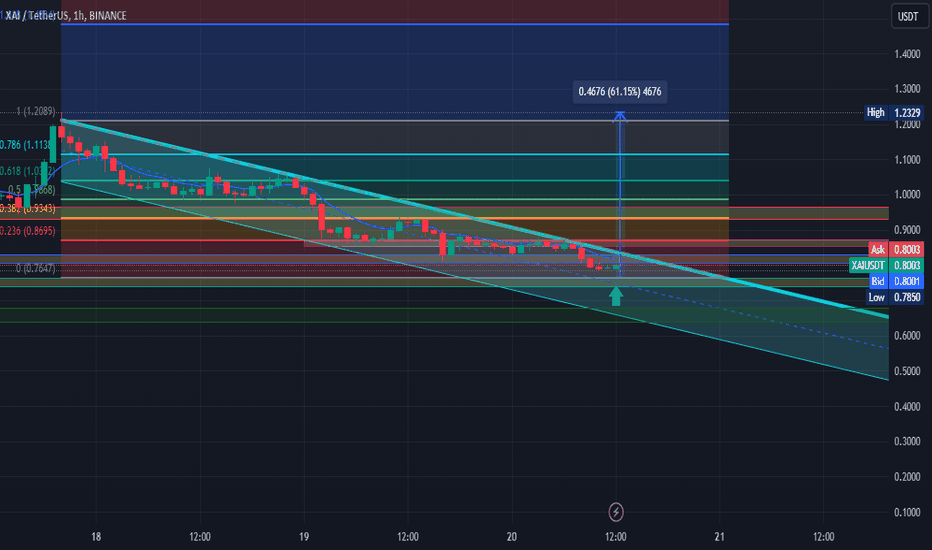This screenshot has height=550, width=932.
Task: Select the 0.236 (0.8695) Fibonacci label
Action: [x=27, y=231]
